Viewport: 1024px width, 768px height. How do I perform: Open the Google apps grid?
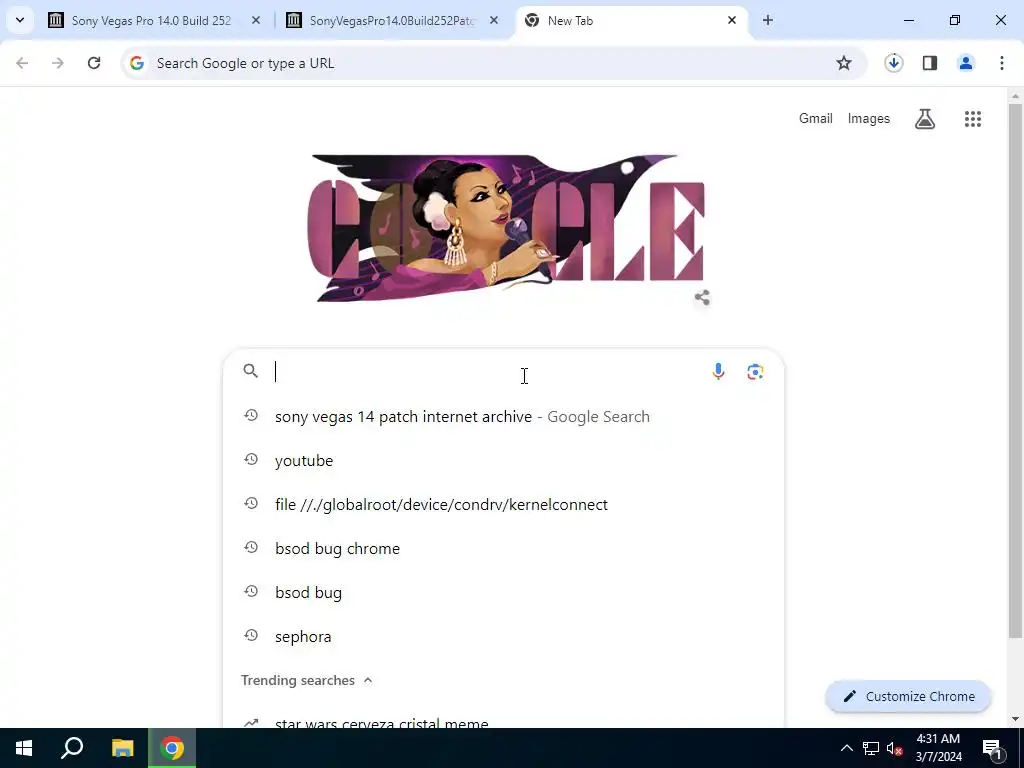tap(972, 119)
